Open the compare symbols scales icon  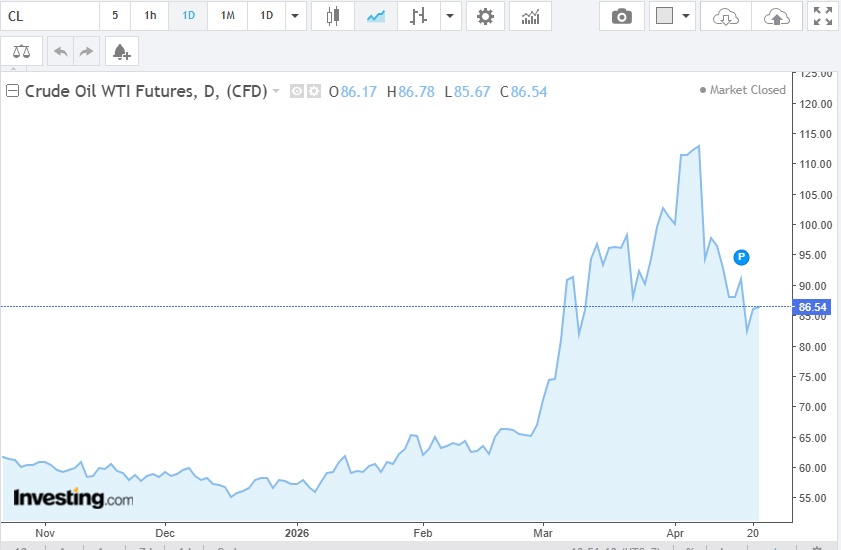point(21,52)
